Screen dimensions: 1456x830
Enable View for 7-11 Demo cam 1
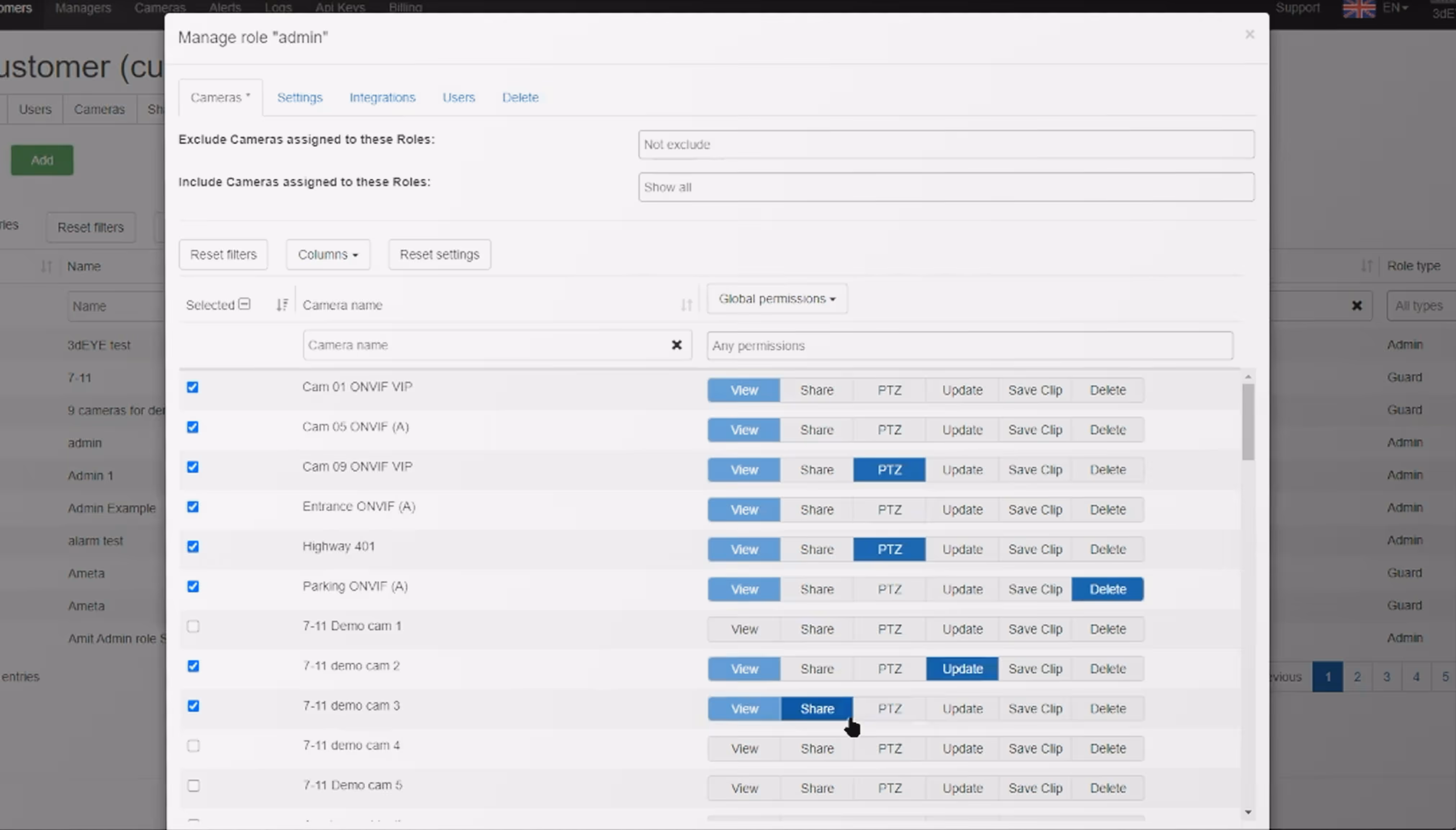[x=744, y=629]
